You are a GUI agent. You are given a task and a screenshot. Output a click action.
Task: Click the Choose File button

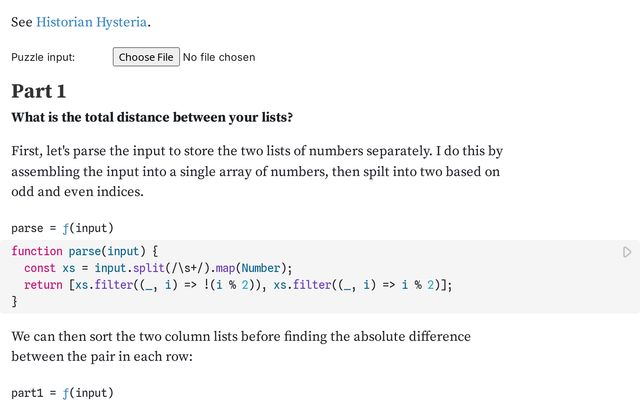[x=146, y=57]
